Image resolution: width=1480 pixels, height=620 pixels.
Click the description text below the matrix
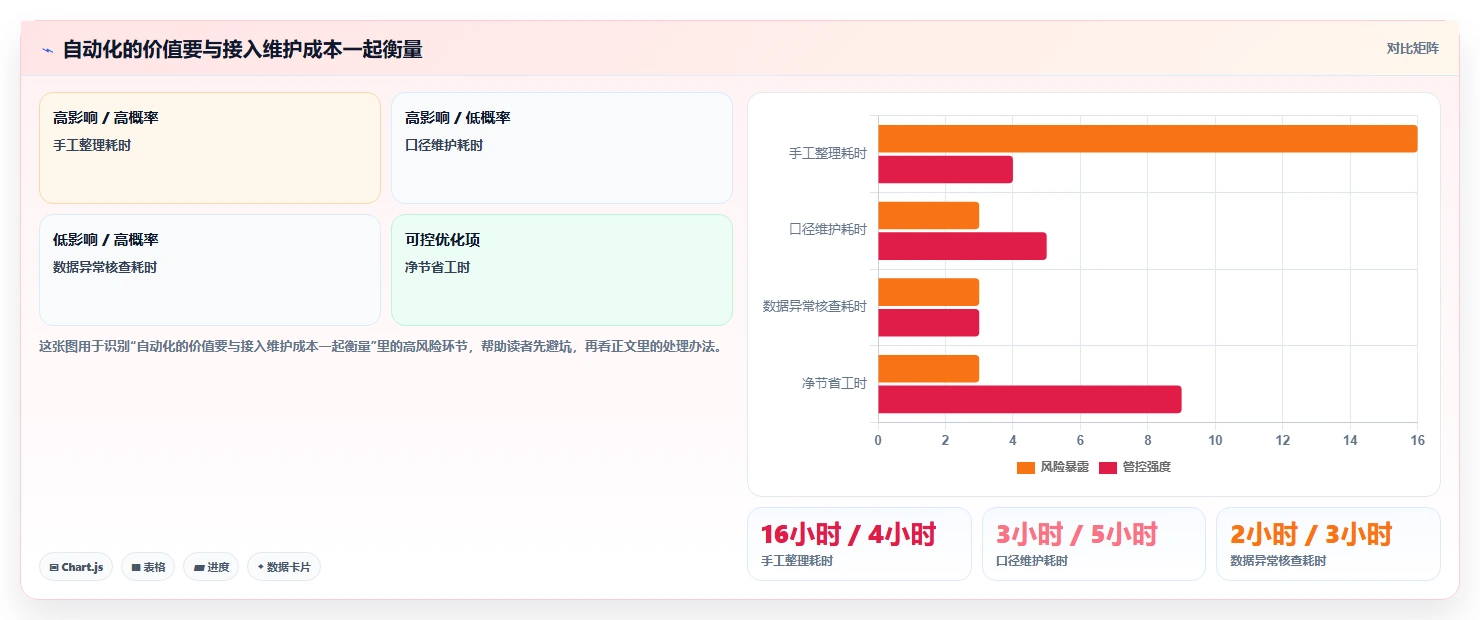click(x=380, y=347)
